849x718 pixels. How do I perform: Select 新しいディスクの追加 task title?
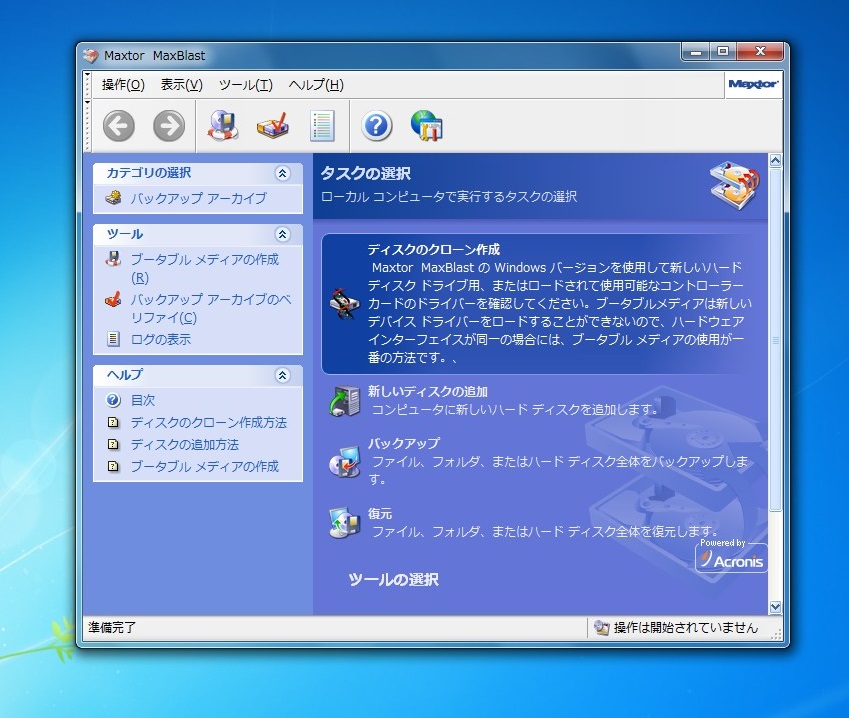[x=428, y=391]
